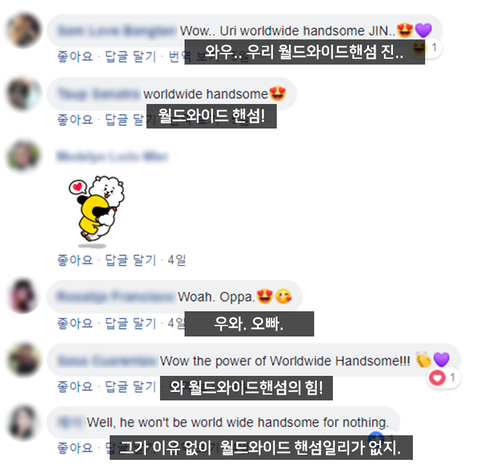
Task: Click 답글 달기 under the first comment
Action: (131, 56)
